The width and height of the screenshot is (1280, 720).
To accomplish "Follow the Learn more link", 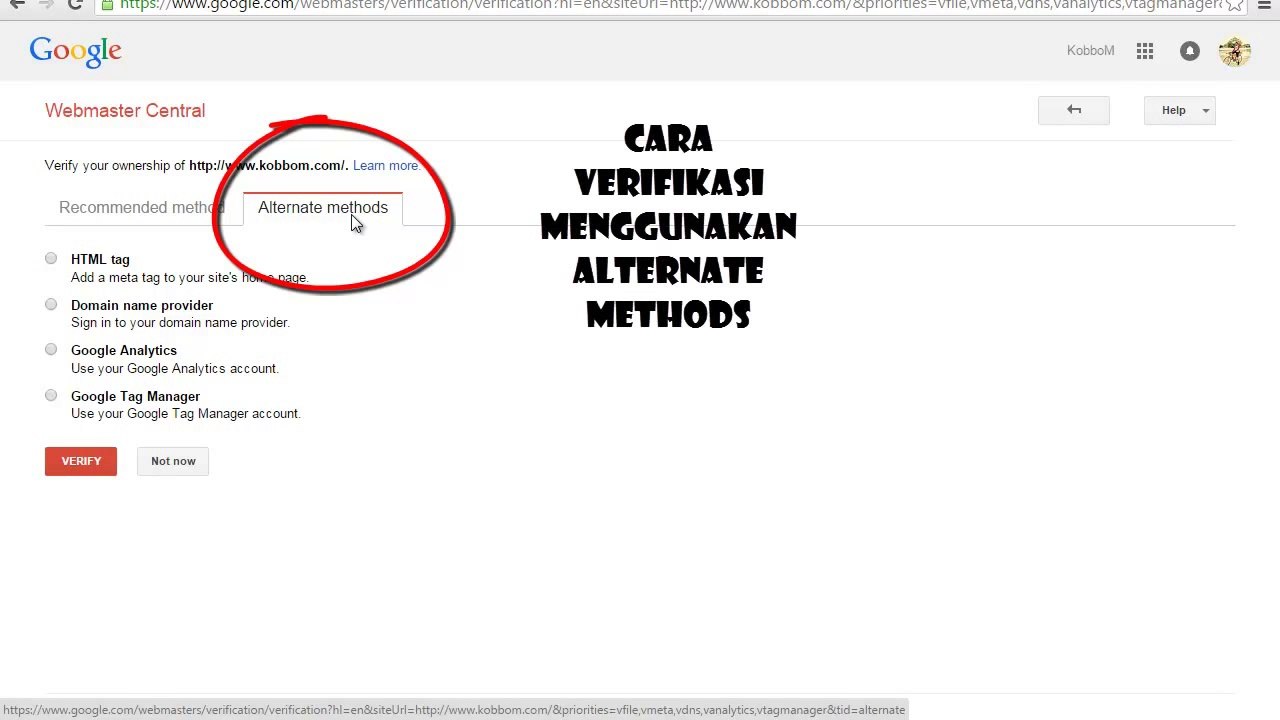I will point(385,166).
